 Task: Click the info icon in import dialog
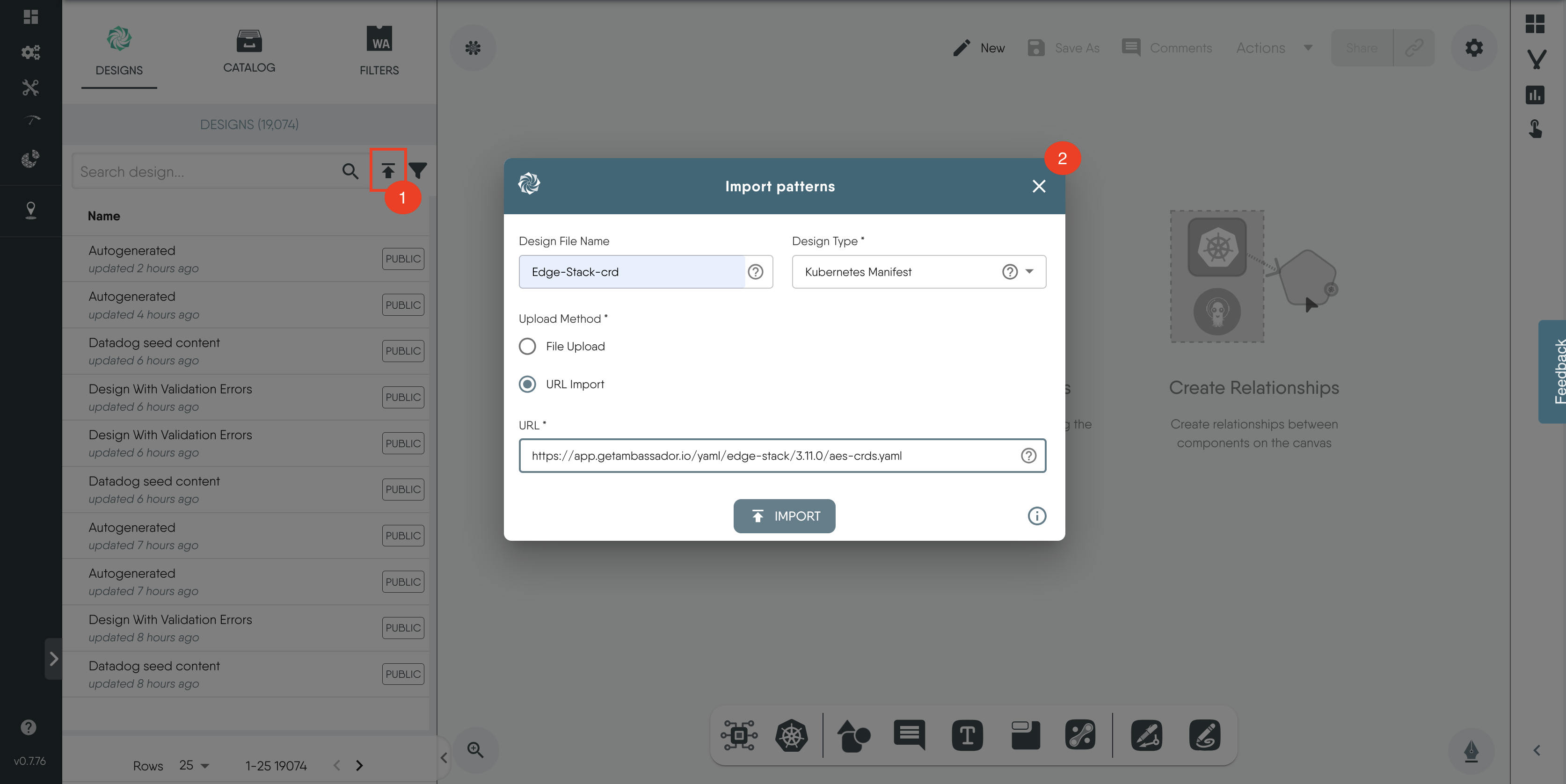1036,516
